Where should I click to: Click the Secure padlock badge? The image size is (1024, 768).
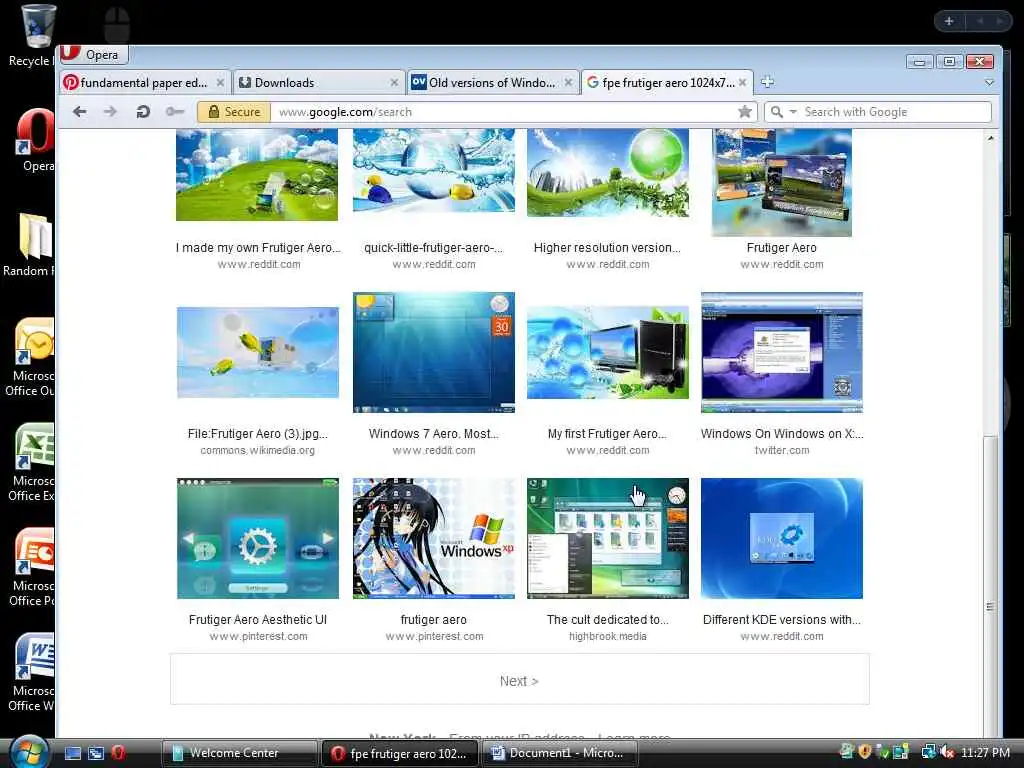[x=234, y=112]
